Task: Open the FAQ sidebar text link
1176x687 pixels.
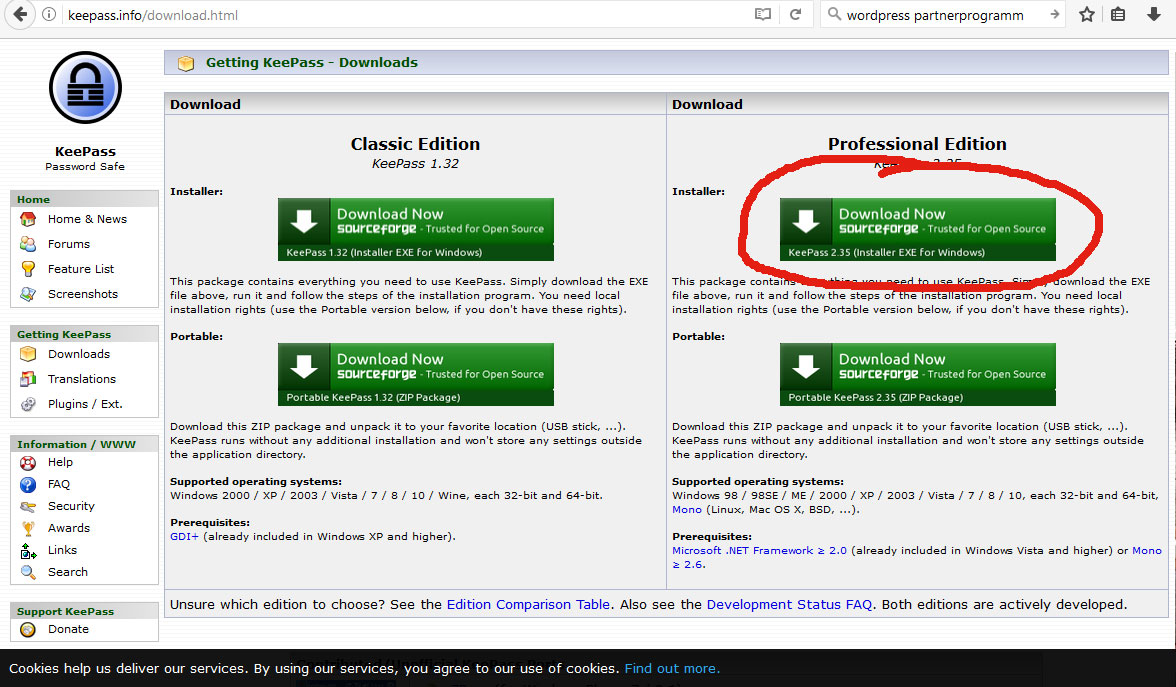Action: 58,484
